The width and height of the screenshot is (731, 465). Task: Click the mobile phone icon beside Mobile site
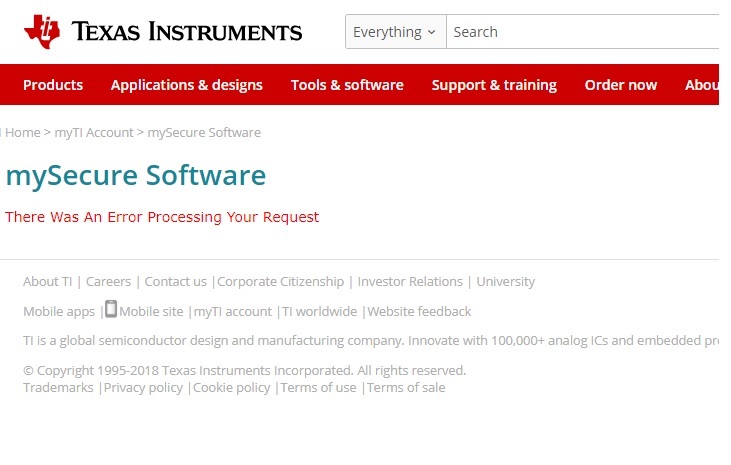[111, 309]
